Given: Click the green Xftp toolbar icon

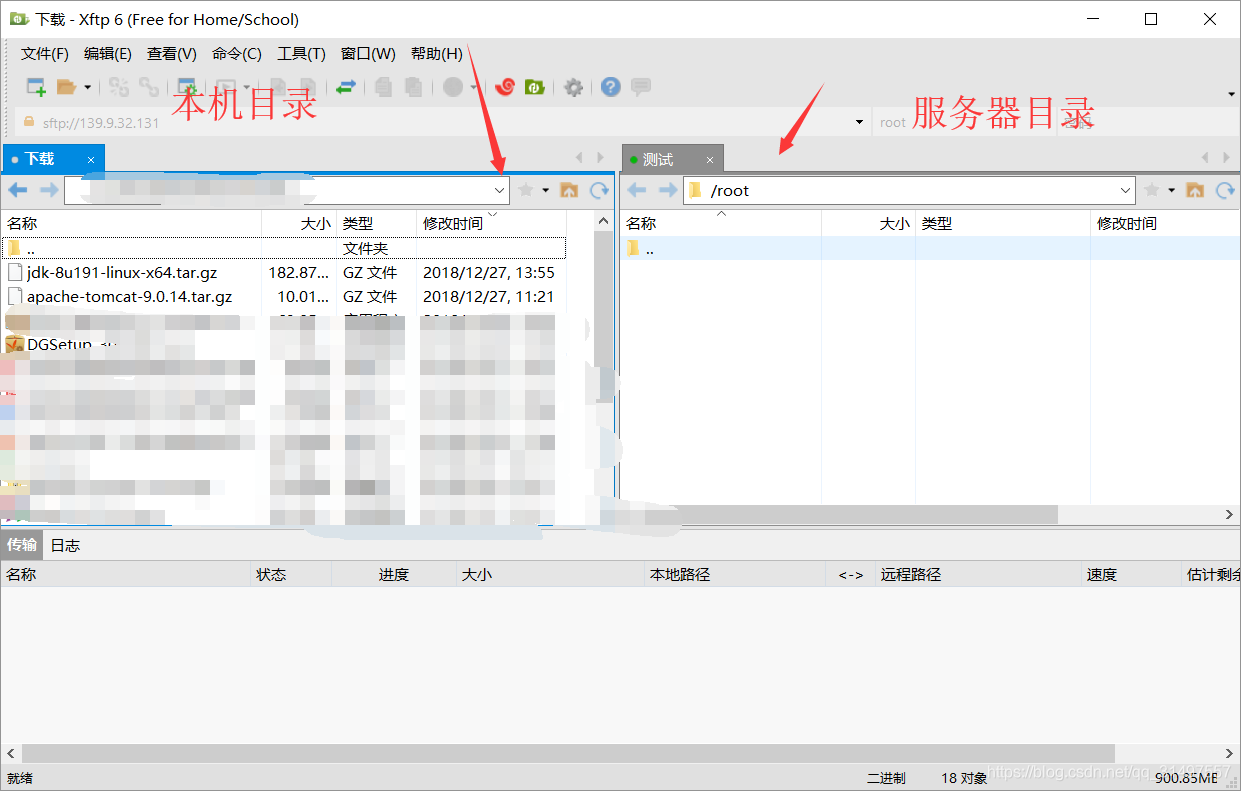Looking at the screenshot, I should point(535,88).
